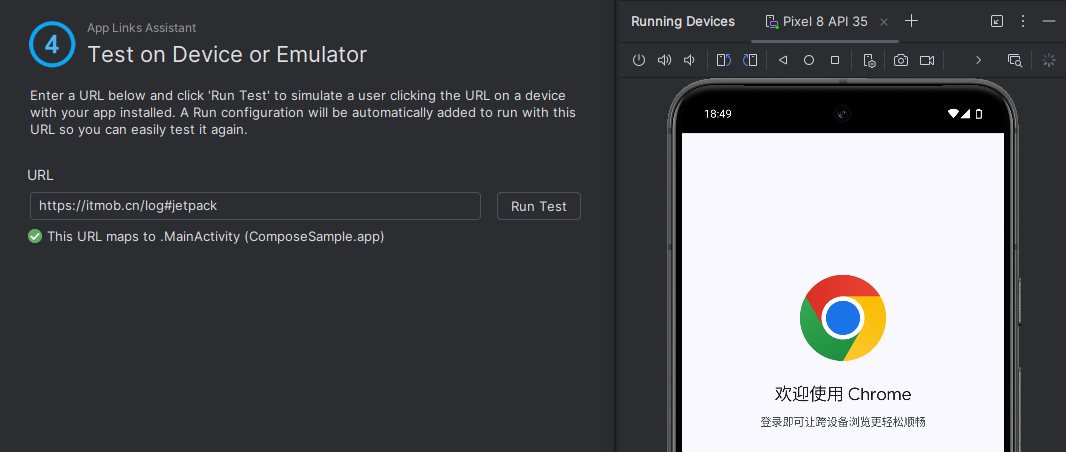This screenshot has width=1066, height=452.
Task: Click the emulator Power button icon
Action: click(638, 60)
